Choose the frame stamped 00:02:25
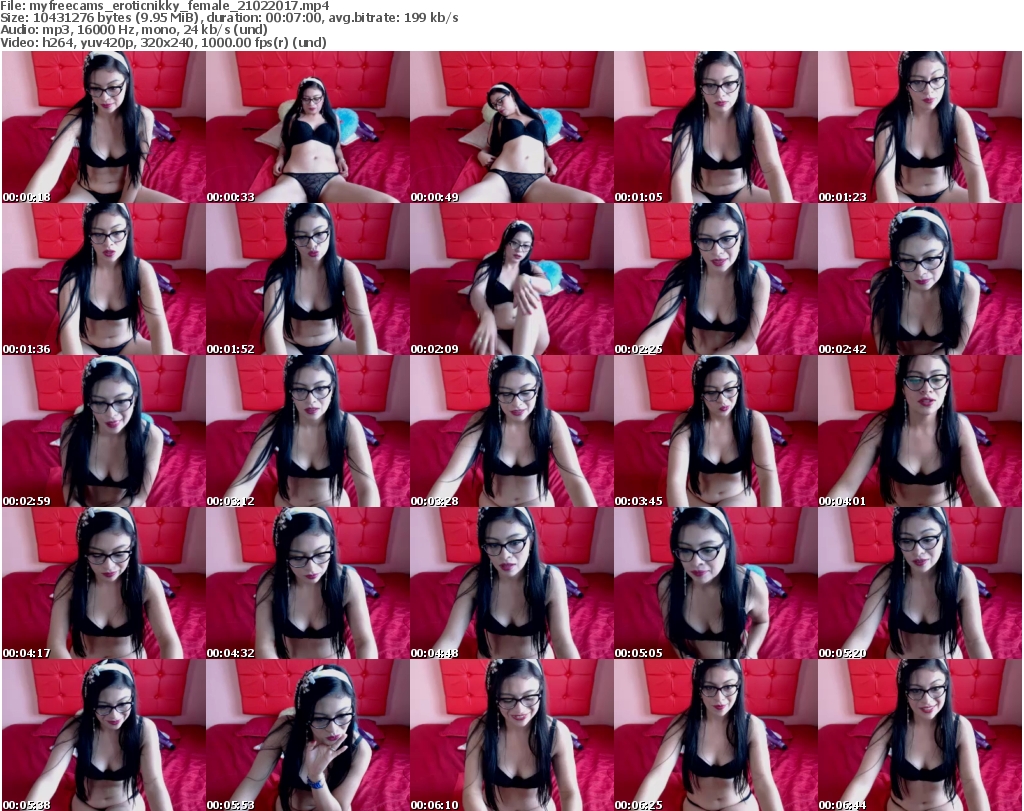Image resolution: width=1024 pixels, height=811 pixels. (x=716, y=279)
